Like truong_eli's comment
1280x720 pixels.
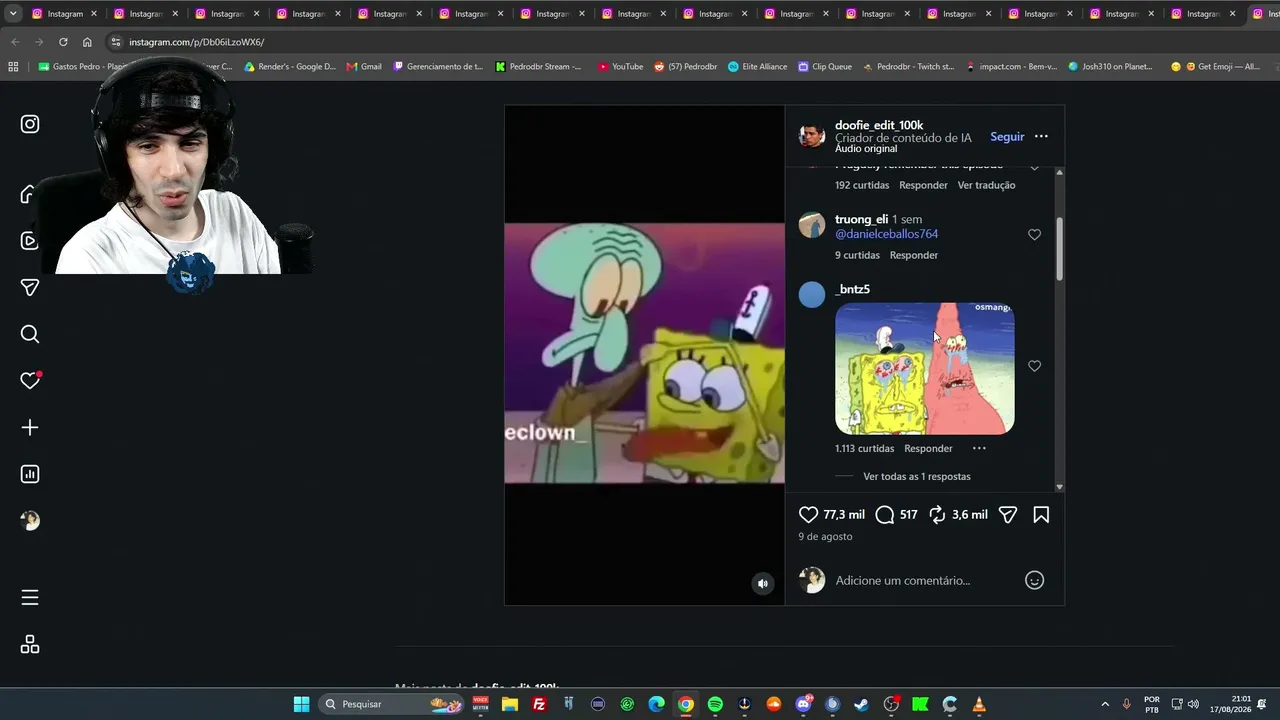pos(1035,235)
